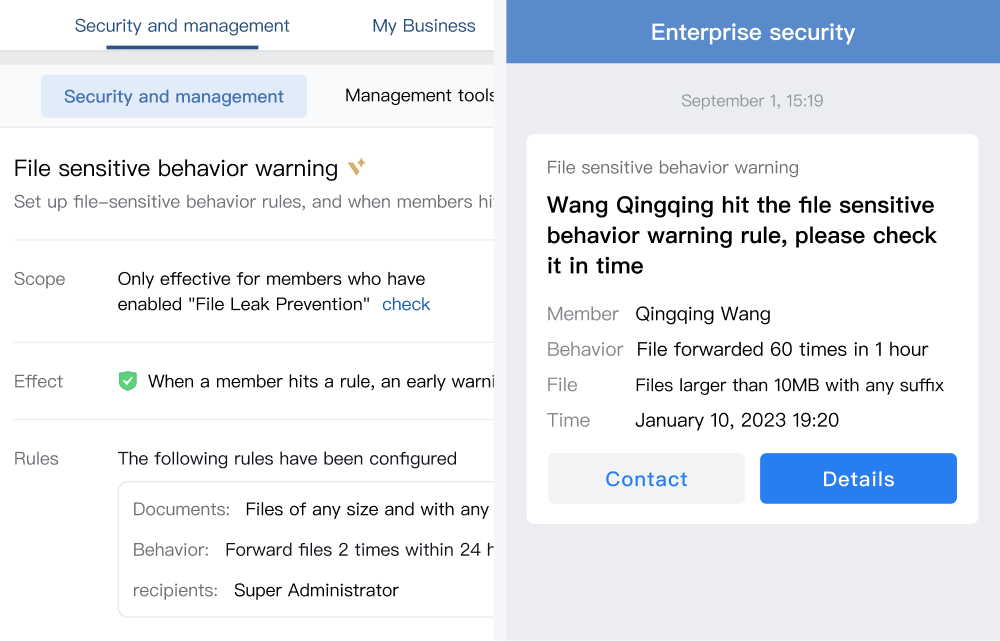Click the File sensitive behavior warning heading
Viewport: 1000px width, 641px height.
pyautogui.click(x=176, y=168)
